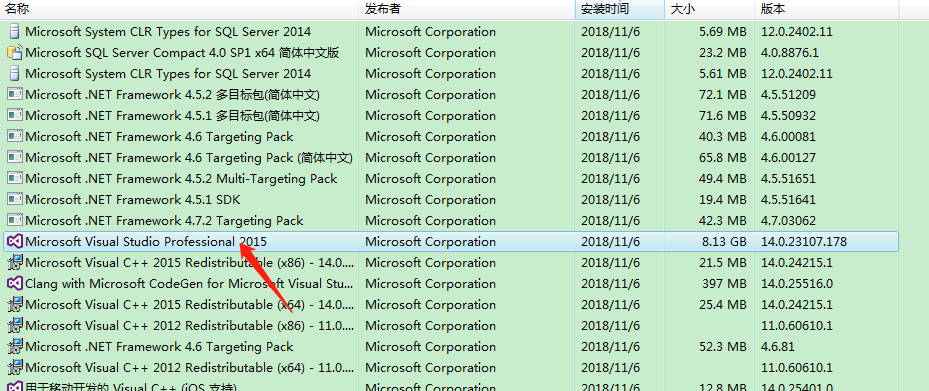
Task: Click the 65.8 MB size cell
Action: [x=723, y=158]
